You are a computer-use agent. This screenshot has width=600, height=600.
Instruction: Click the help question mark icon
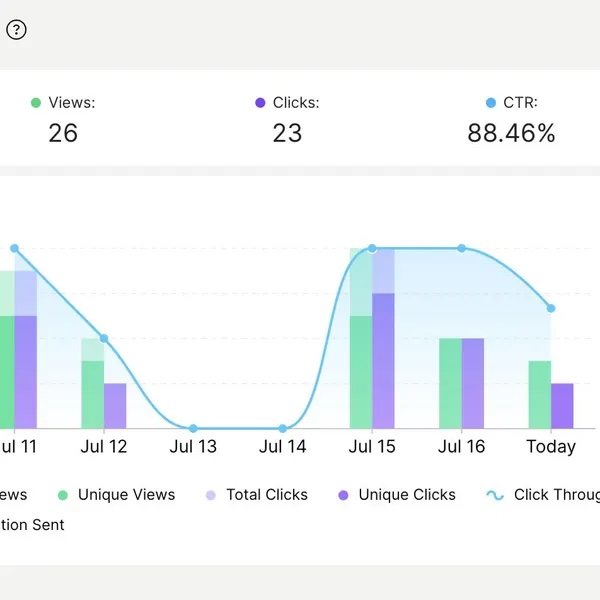(x=16, y=29)
